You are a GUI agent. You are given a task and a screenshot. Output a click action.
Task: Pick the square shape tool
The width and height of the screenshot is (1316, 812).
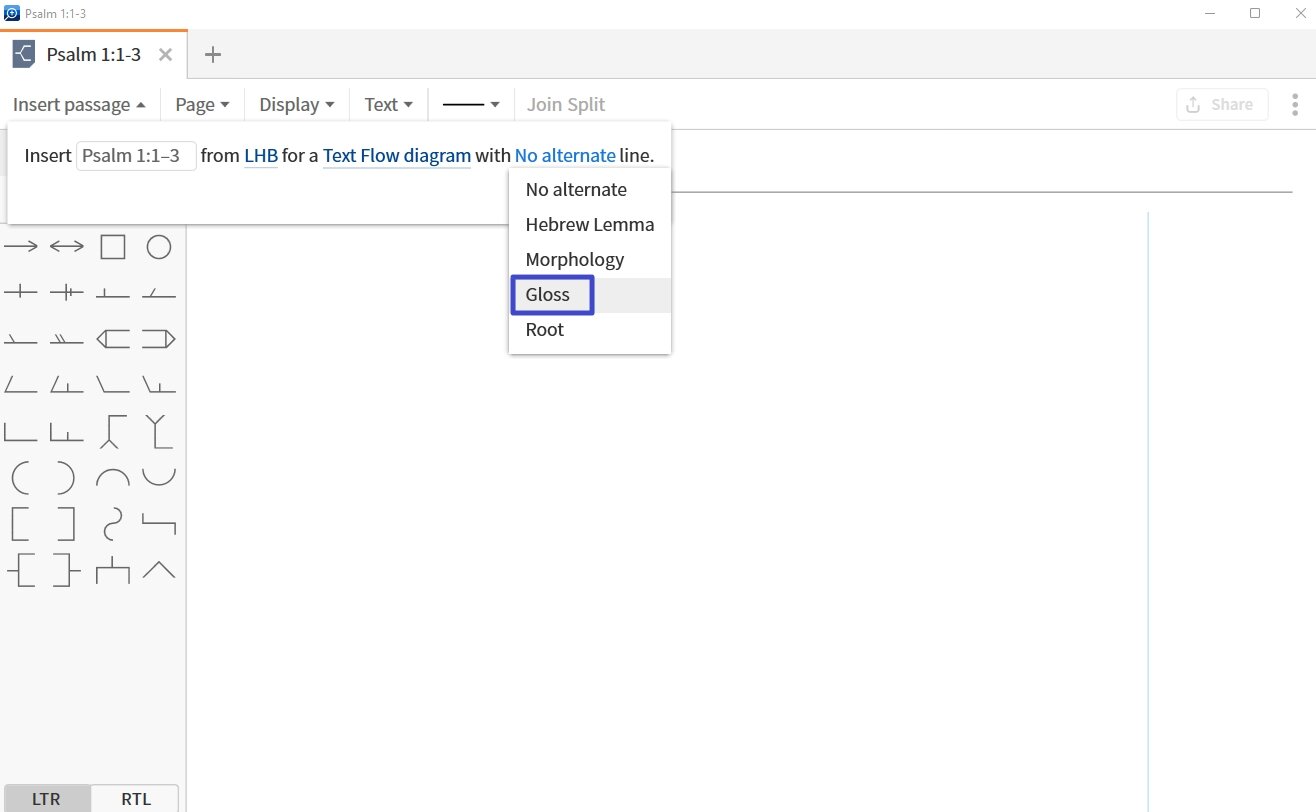pos(113,247)
